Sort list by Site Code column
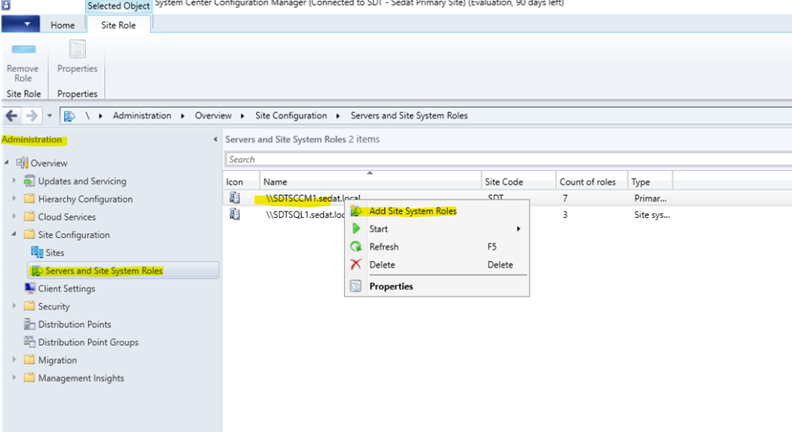This screenshot has width=792, height=432. click(x=518, y=181)
